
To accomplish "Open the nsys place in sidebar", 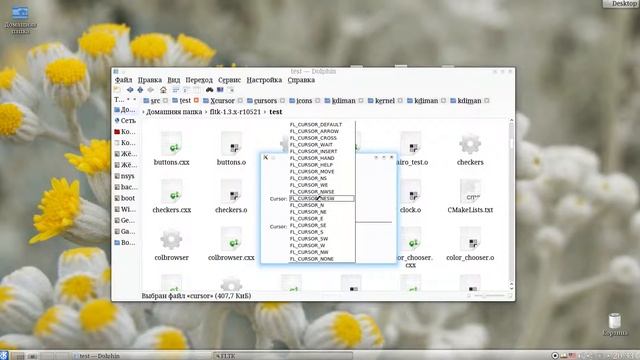I will (125, 176).
